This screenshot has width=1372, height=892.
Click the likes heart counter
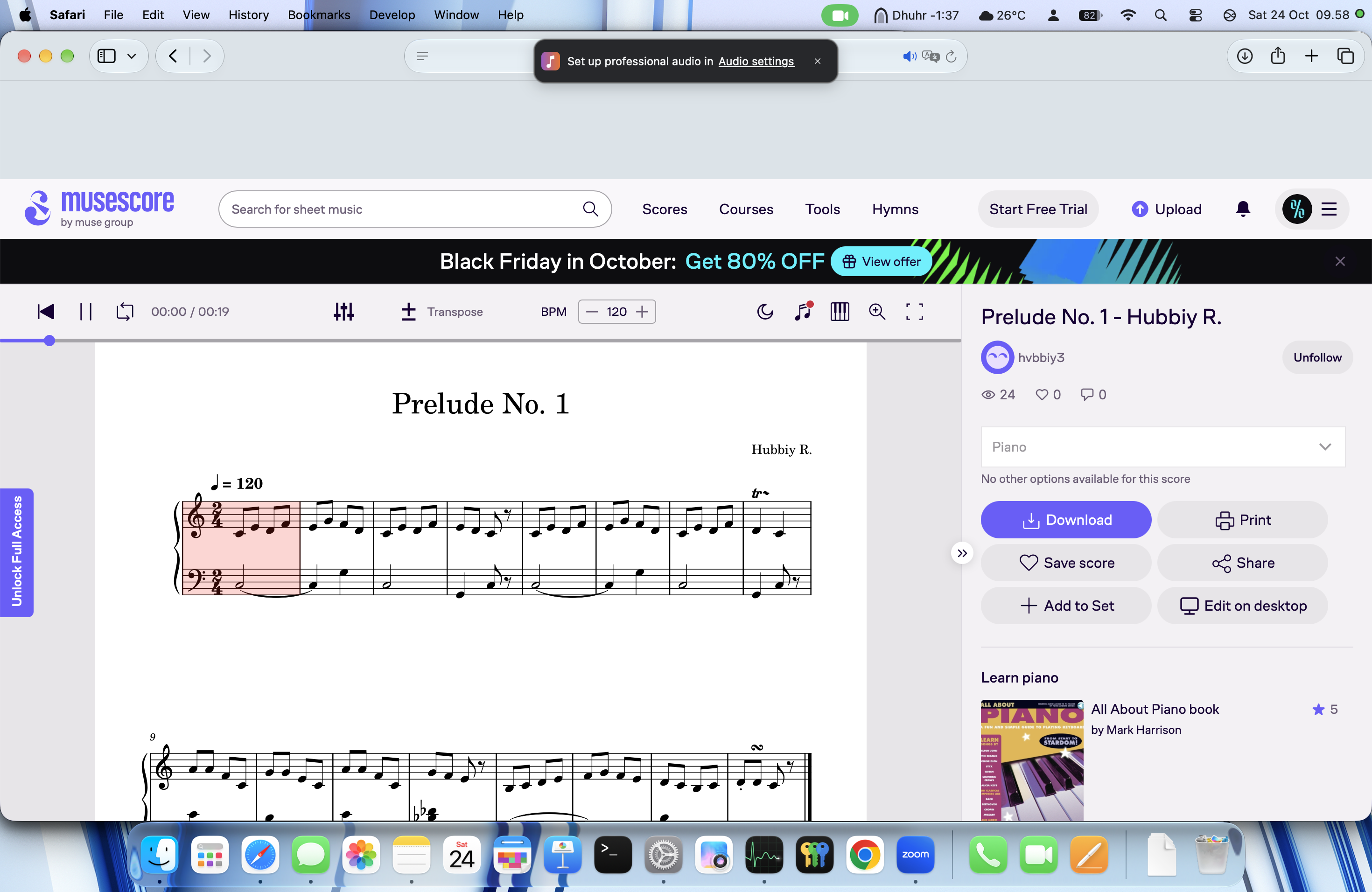coord(1048,395)
